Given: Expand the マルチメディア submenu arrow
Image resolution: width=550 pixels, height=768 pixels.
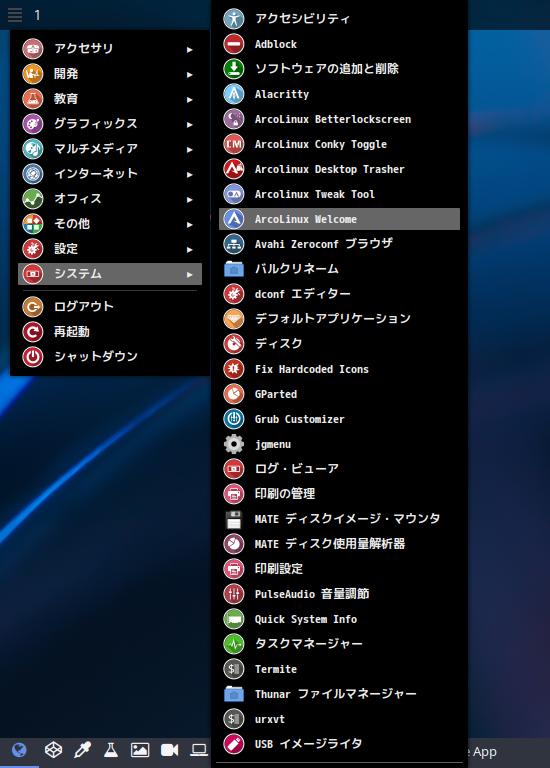Looking at the screenshot, I should (x=190, y=149).
